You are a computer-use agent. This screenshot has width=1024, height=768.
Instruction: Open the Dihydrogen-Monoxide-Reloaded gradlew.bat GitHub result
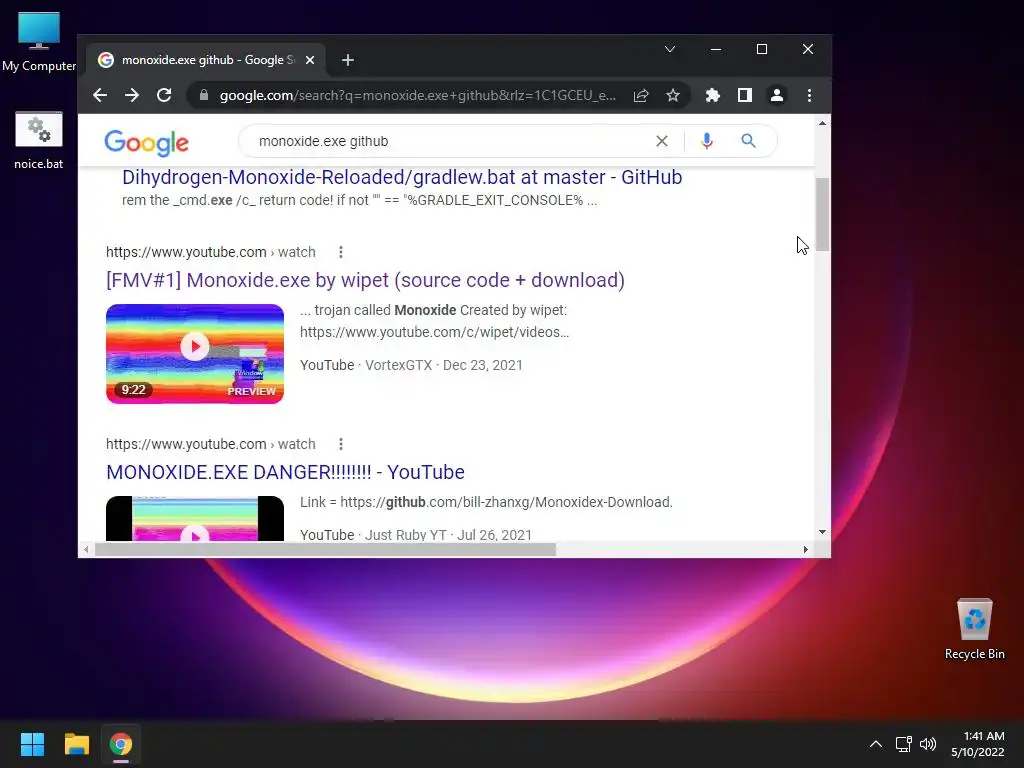[402, 177]
